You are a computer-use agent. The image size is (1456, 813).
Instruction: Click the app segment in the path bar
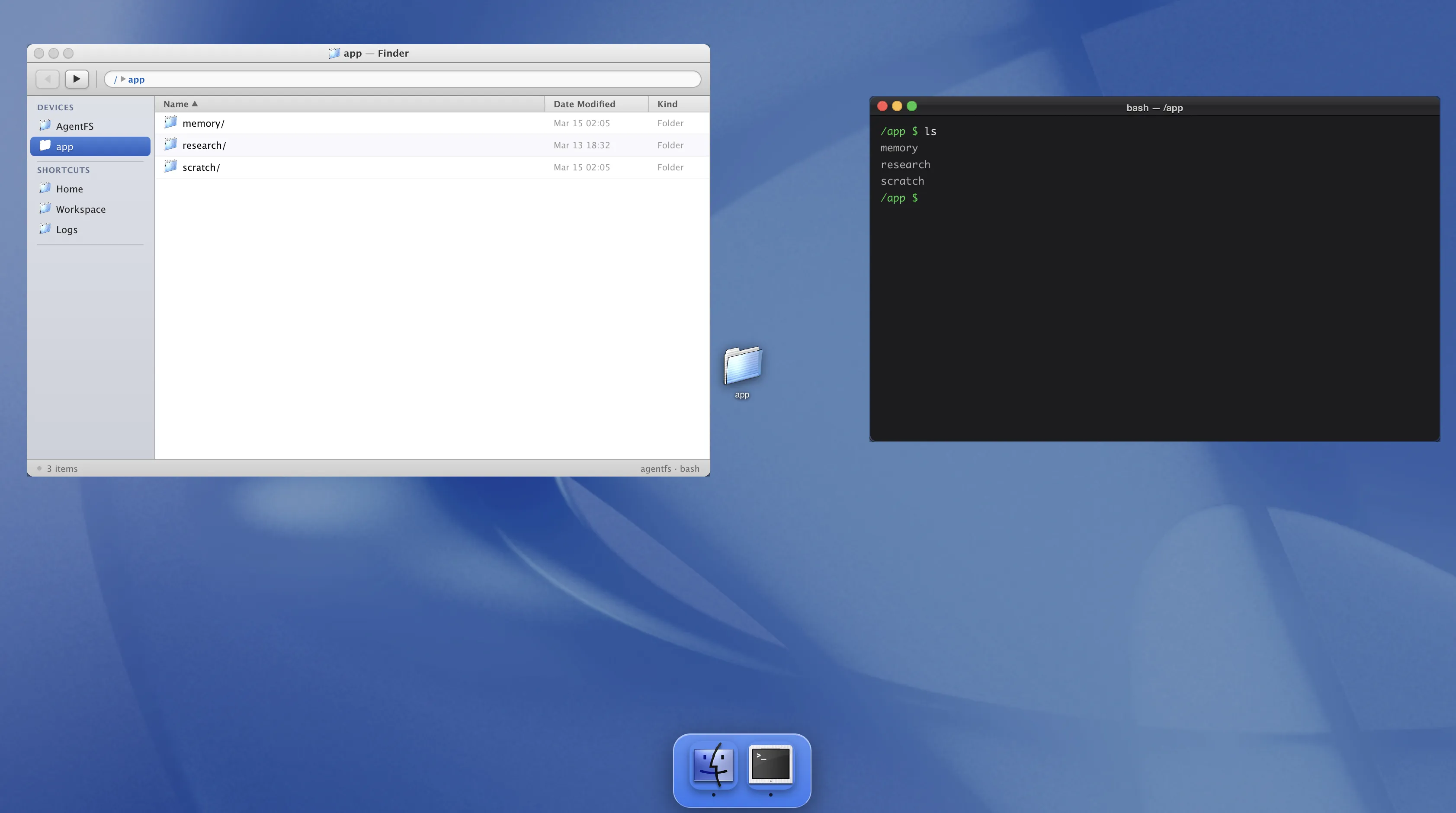[x=136, y=80]
